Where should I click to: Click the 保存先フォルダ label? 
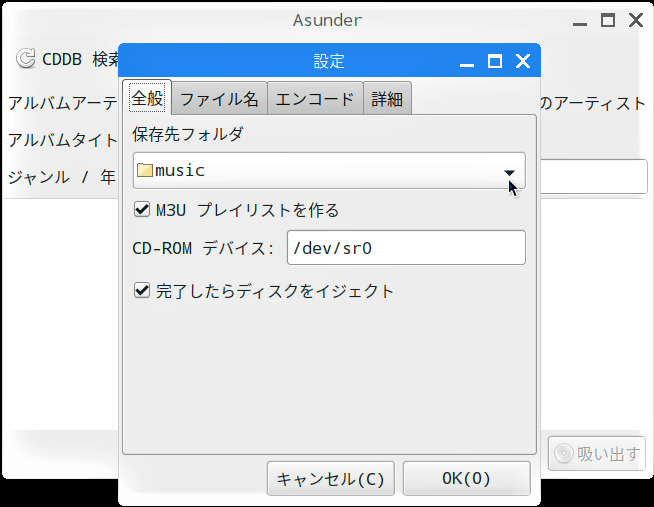188,134
